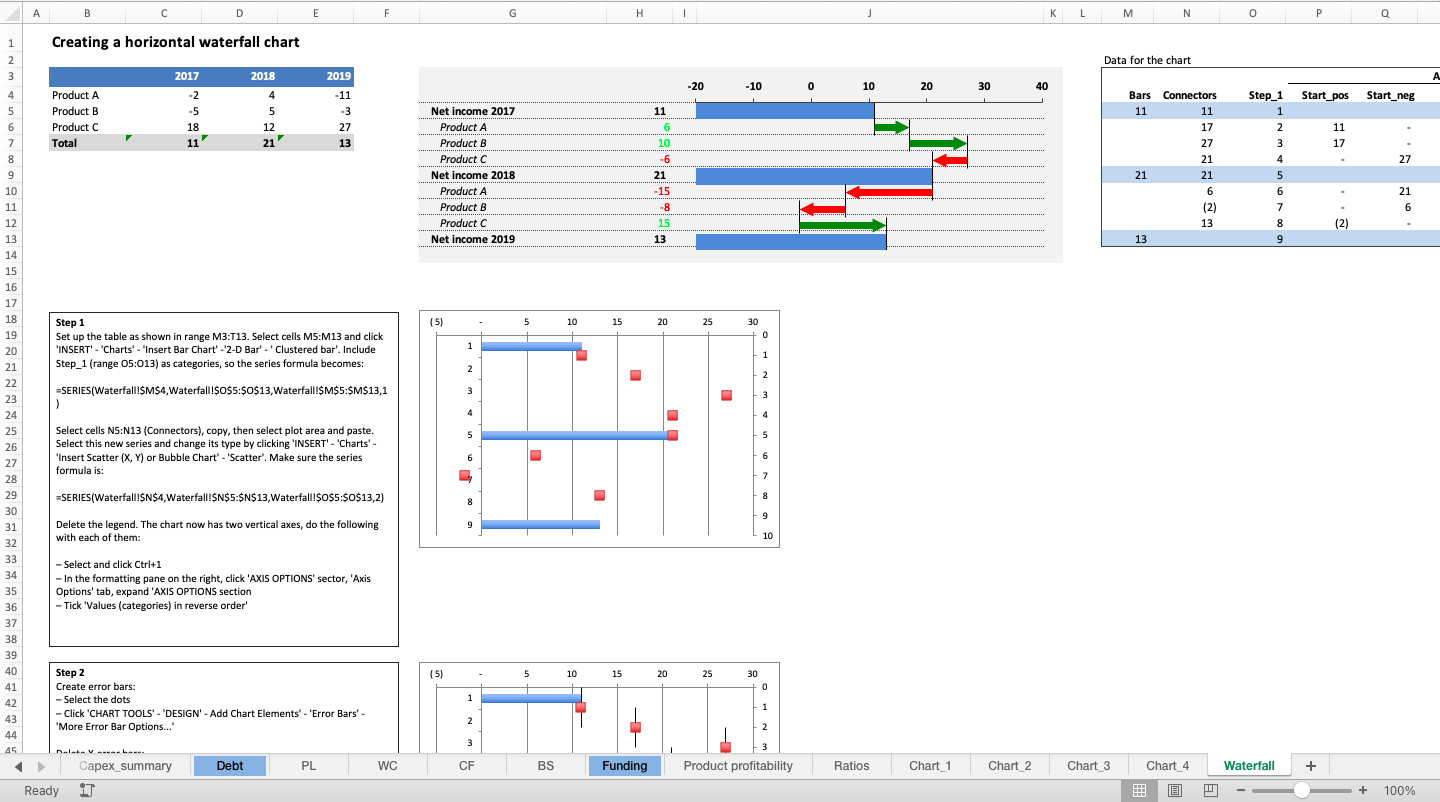
Task: Open the CF sheet tab
Action: (467, 766)
